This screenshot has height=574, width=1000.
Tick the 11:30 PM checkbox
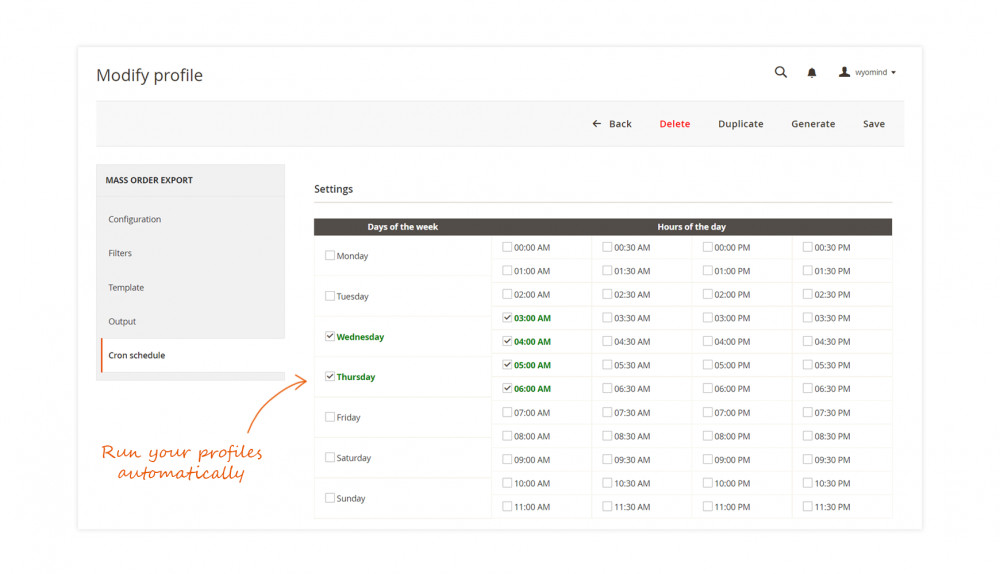(x=807, y=507)
